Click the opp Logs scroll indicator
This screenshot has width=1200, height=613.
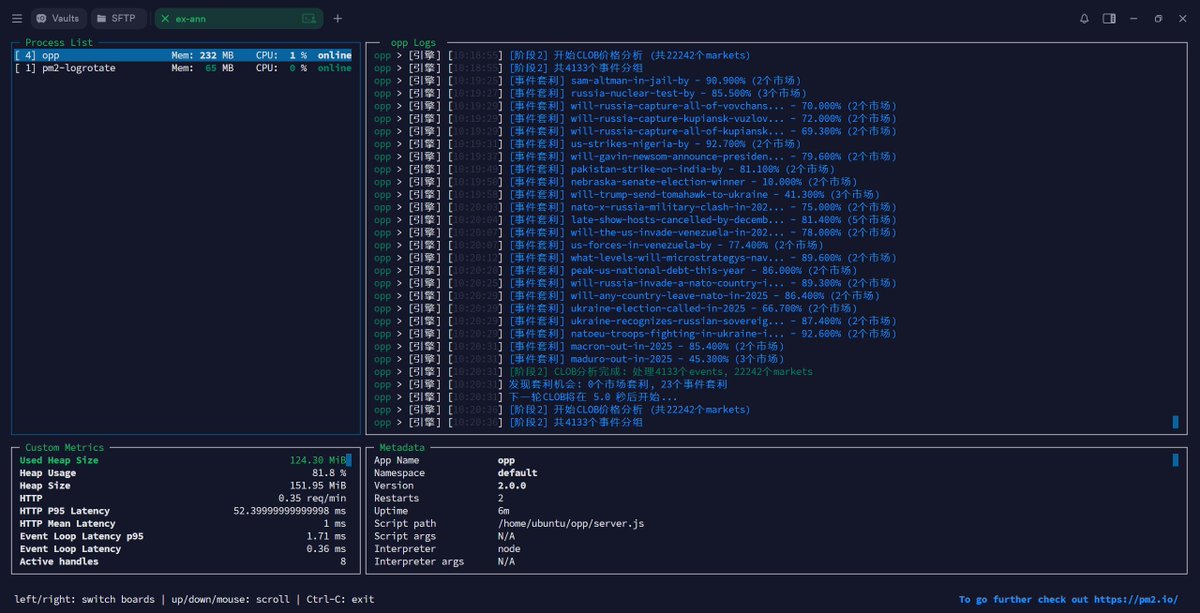click(x=1175, y=423)
